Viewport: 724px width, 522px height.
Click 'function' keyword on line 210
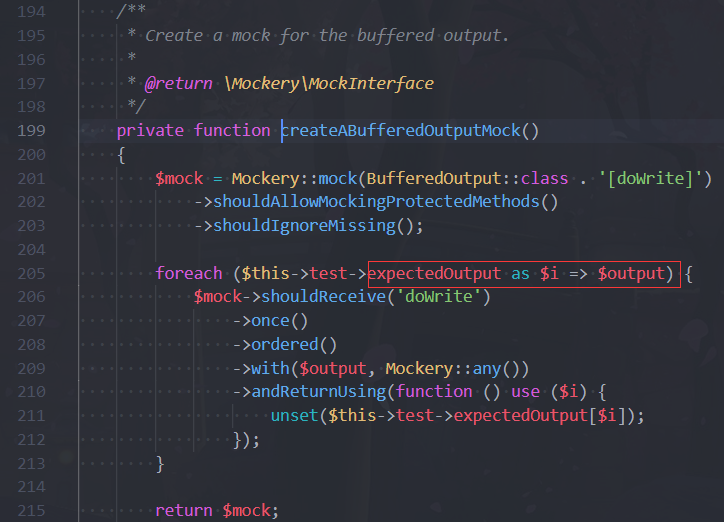click(x=434, y=392)
